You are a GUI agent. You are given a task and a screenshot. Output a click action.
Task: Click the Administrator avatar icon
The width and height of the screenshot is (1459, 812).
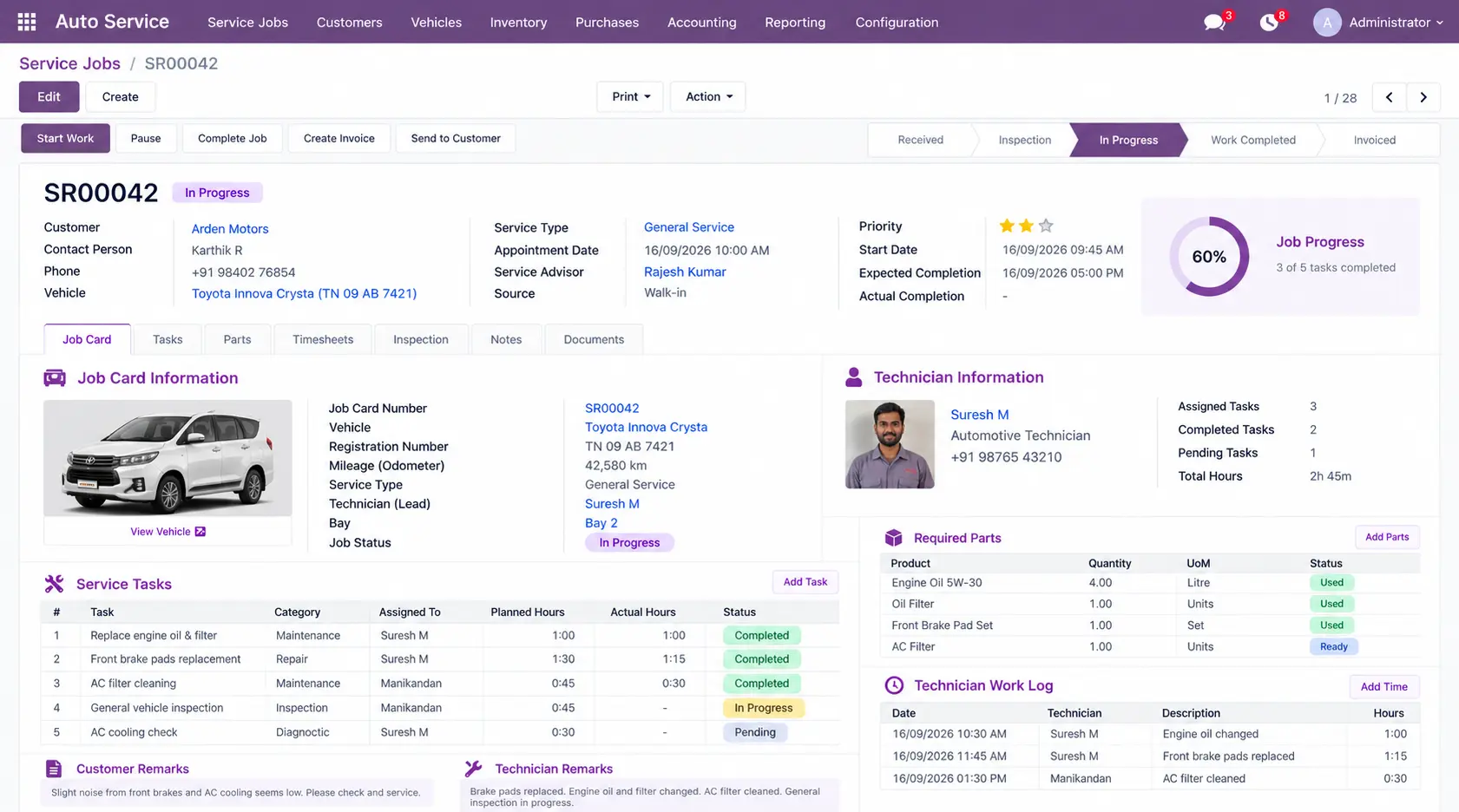click(x=1326, y=22)
